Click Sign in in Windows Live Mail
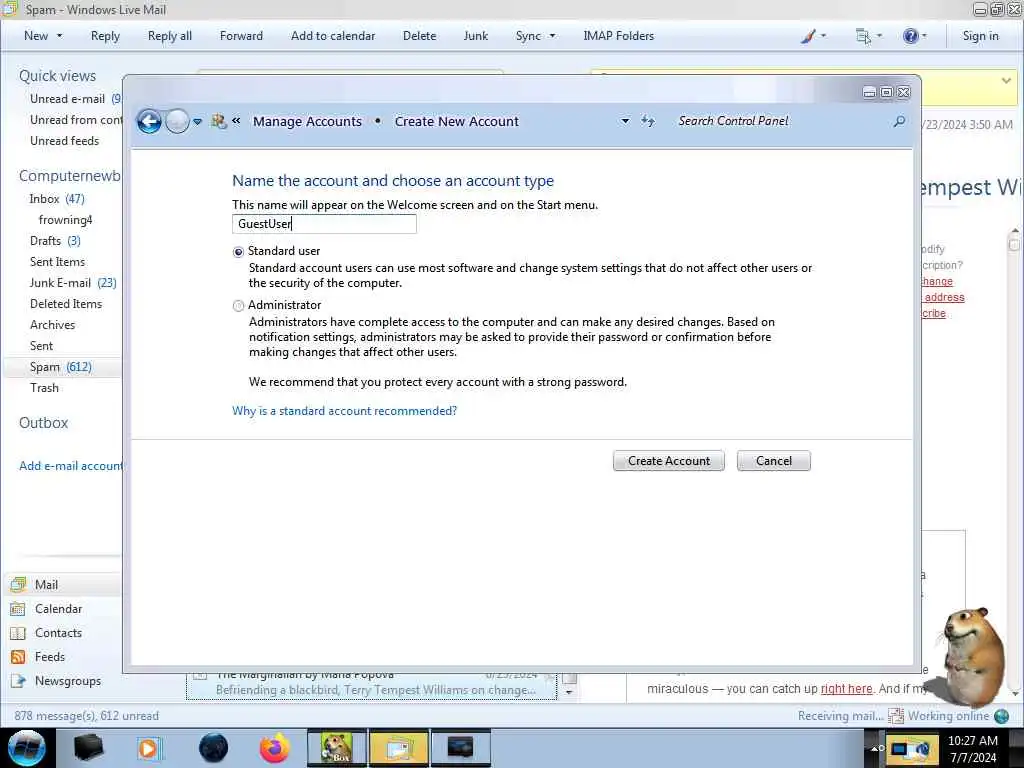The width and height of the screenshot is (1024, 768). click(980, 36)
